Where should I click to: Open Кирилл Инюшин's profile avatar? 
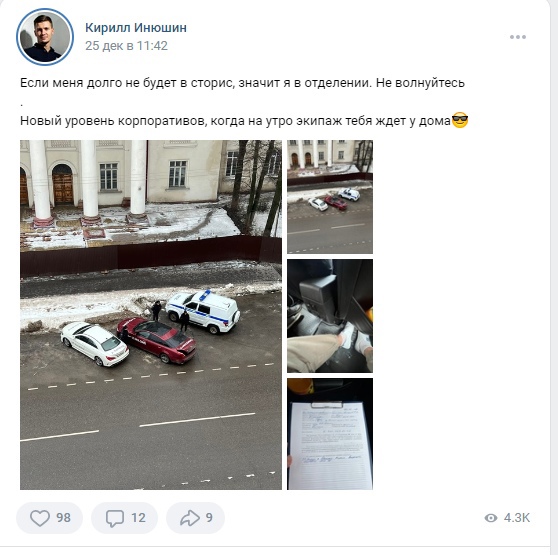click(45, 37)
